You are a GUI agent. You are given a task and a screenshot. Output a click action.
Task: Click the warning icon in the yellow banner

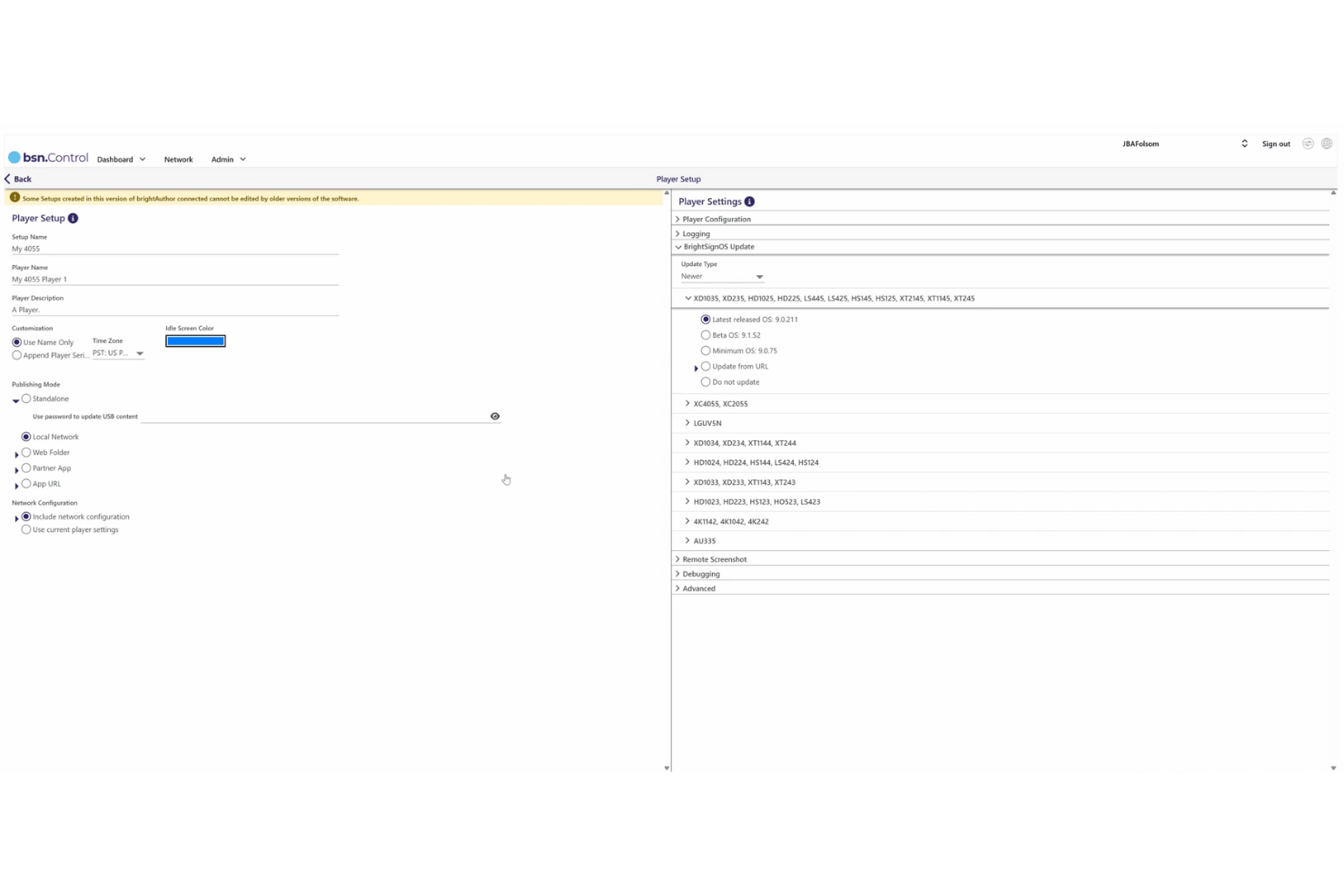point(15,198)
